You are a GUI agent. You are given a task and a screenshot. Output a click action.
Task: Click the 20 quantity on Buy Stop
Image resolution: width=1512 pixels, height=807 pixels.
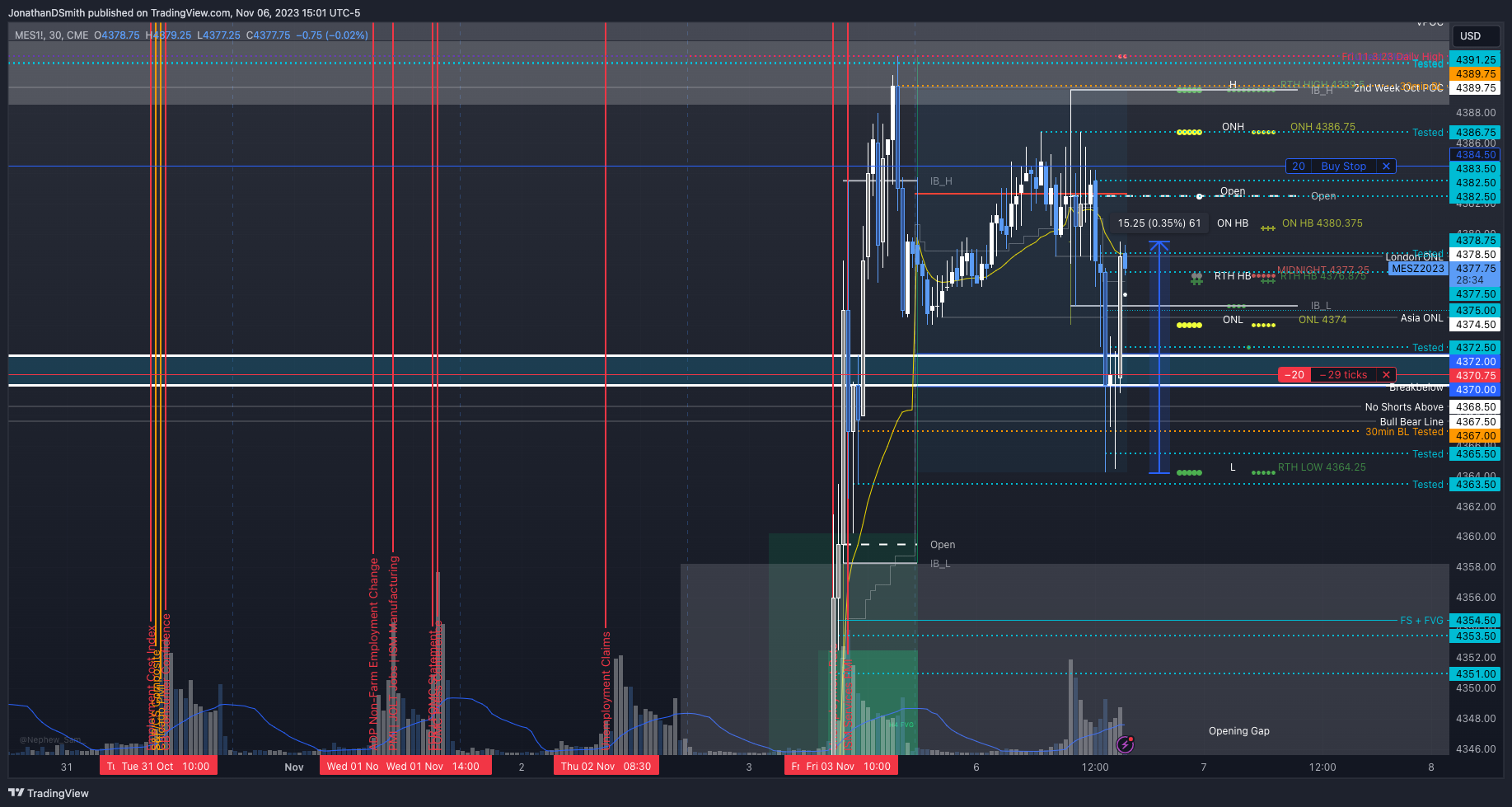tap(1298, 166)
